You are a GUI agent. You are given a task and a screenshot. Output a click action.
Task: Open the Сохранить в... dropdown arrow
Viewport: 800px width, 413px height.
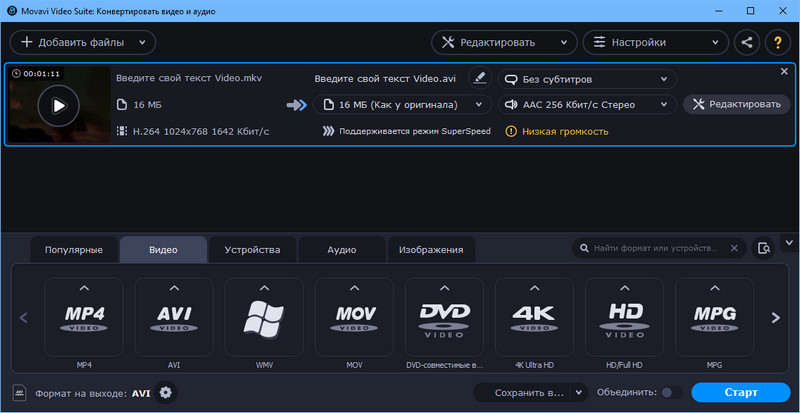coord(579,393)
